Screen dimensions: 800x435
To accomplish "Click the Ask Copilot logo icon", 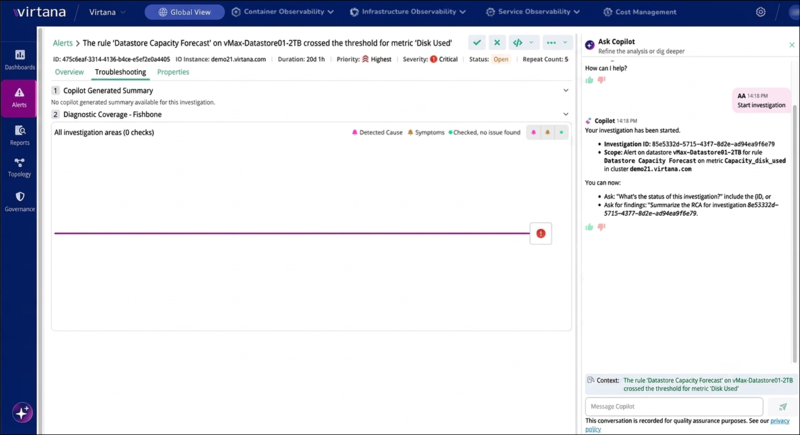I will click(590, 45).
